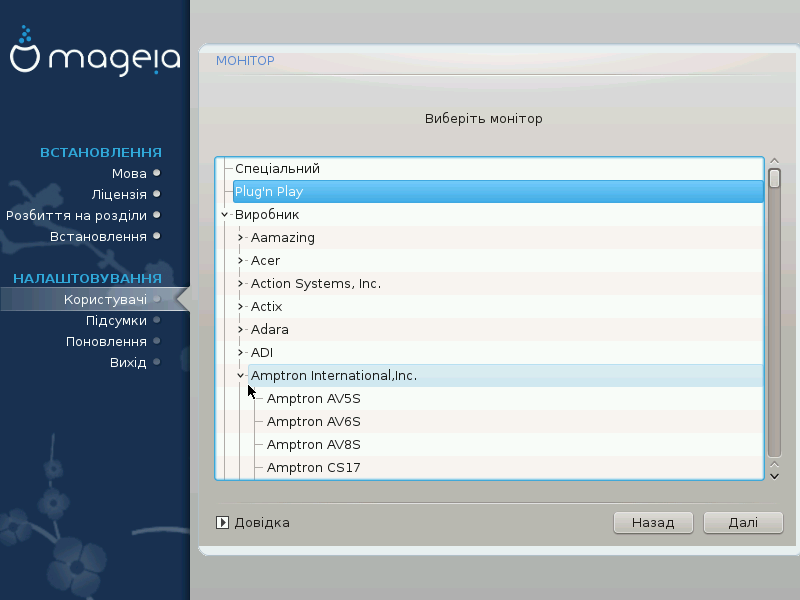Proceed with the Далі button
The height and width of the screenshot is (600, 800).
point(743,522)
